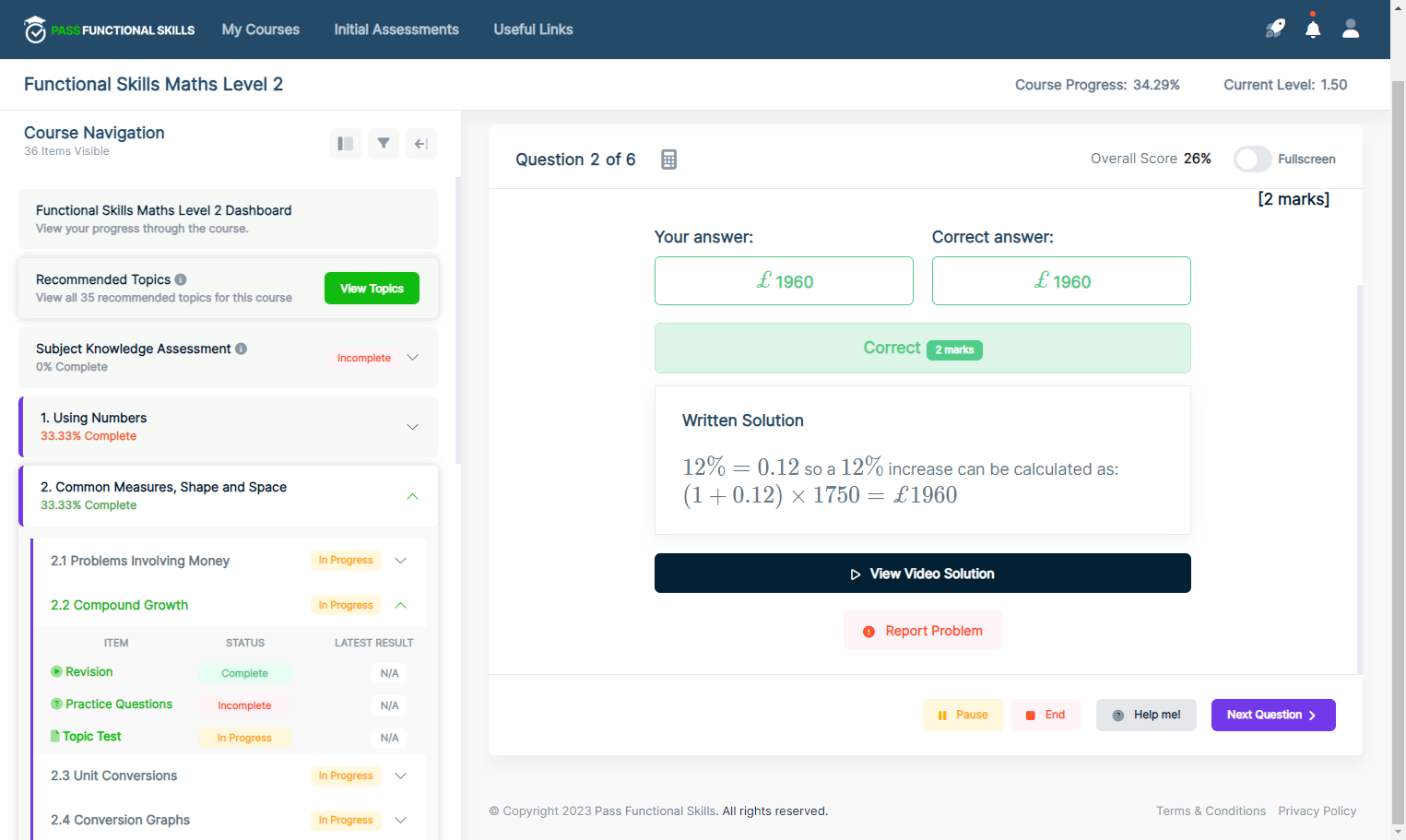Click the Your answer field
The width and height of the screenshot is (1406, 840).
(x=784, y=281)
